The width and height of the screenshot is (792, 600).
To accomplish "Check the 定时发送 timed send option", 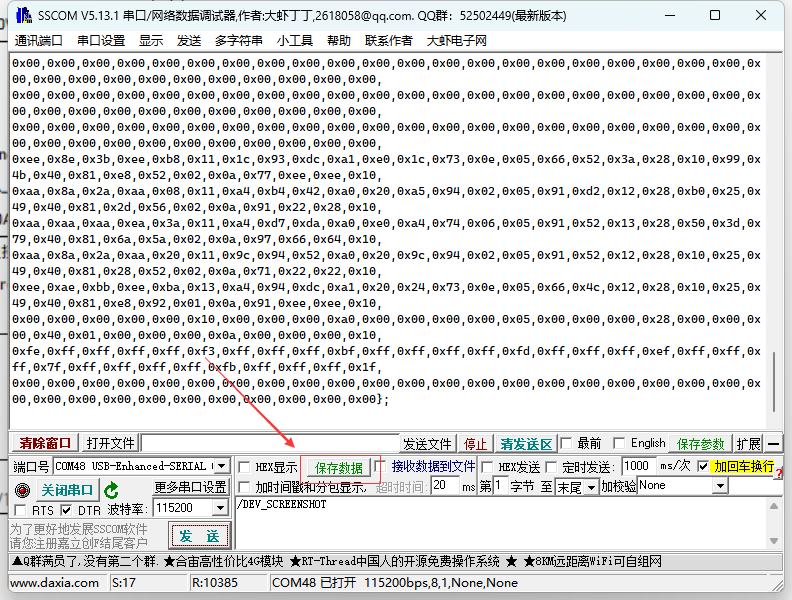I will point(551,467).
